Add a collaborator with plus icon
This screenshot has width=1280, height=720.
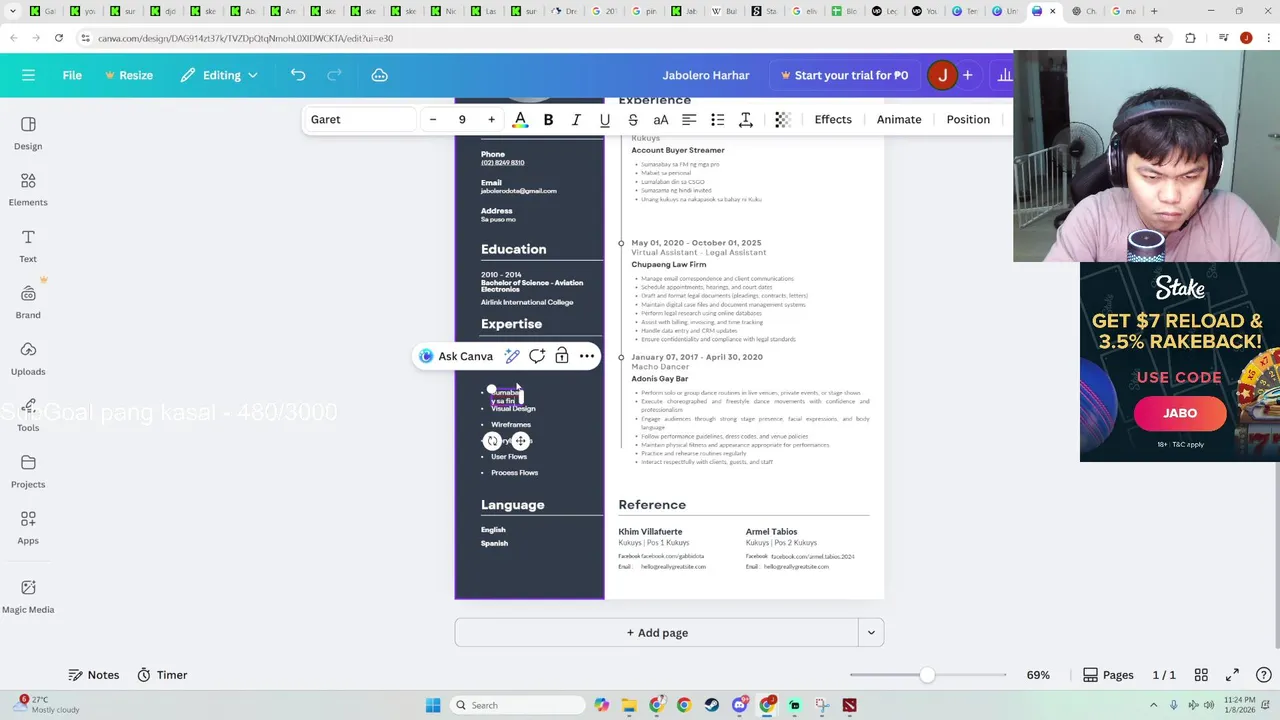point(967,75)
